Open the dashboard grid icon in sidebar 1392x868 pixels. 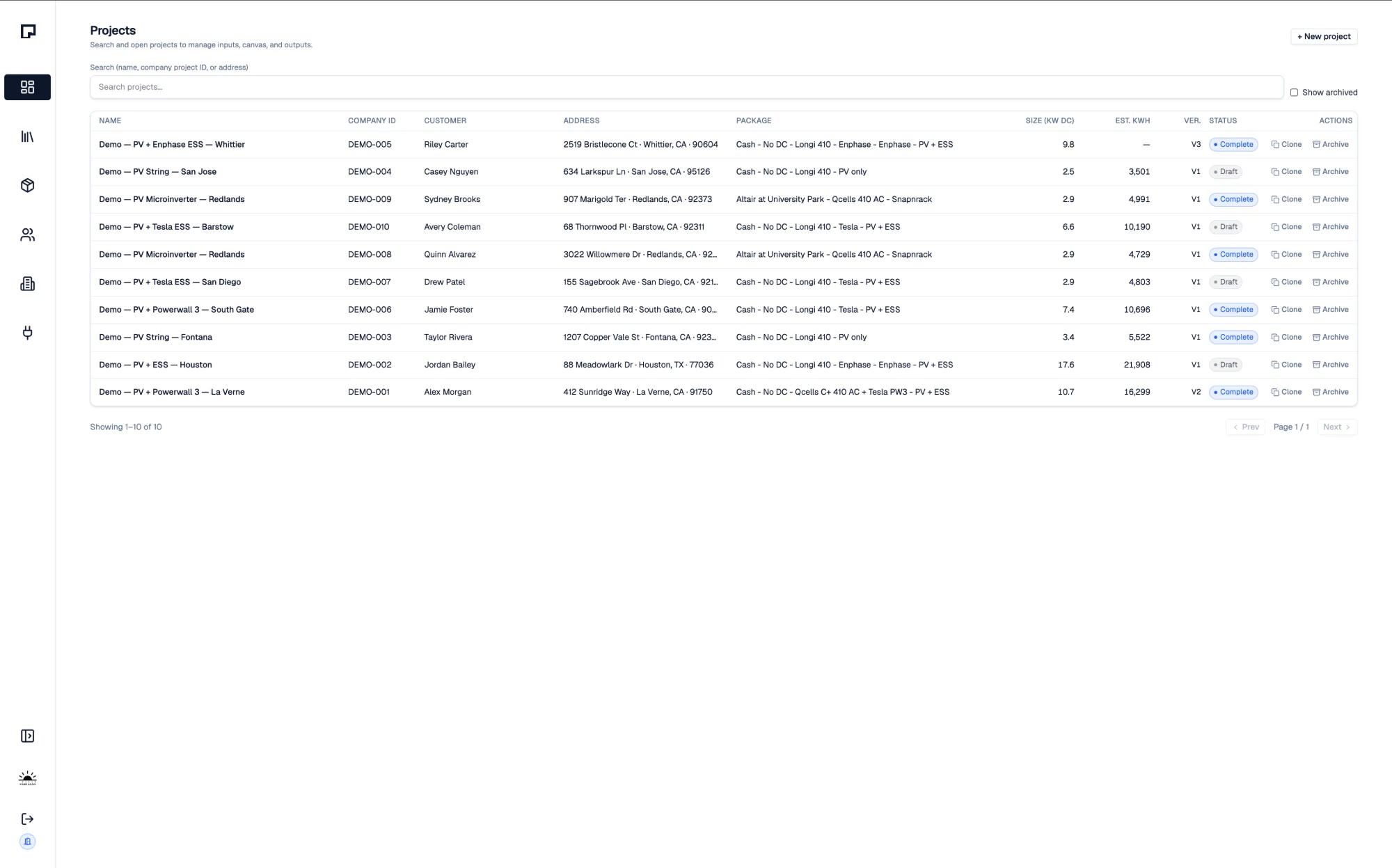[27, 87]
